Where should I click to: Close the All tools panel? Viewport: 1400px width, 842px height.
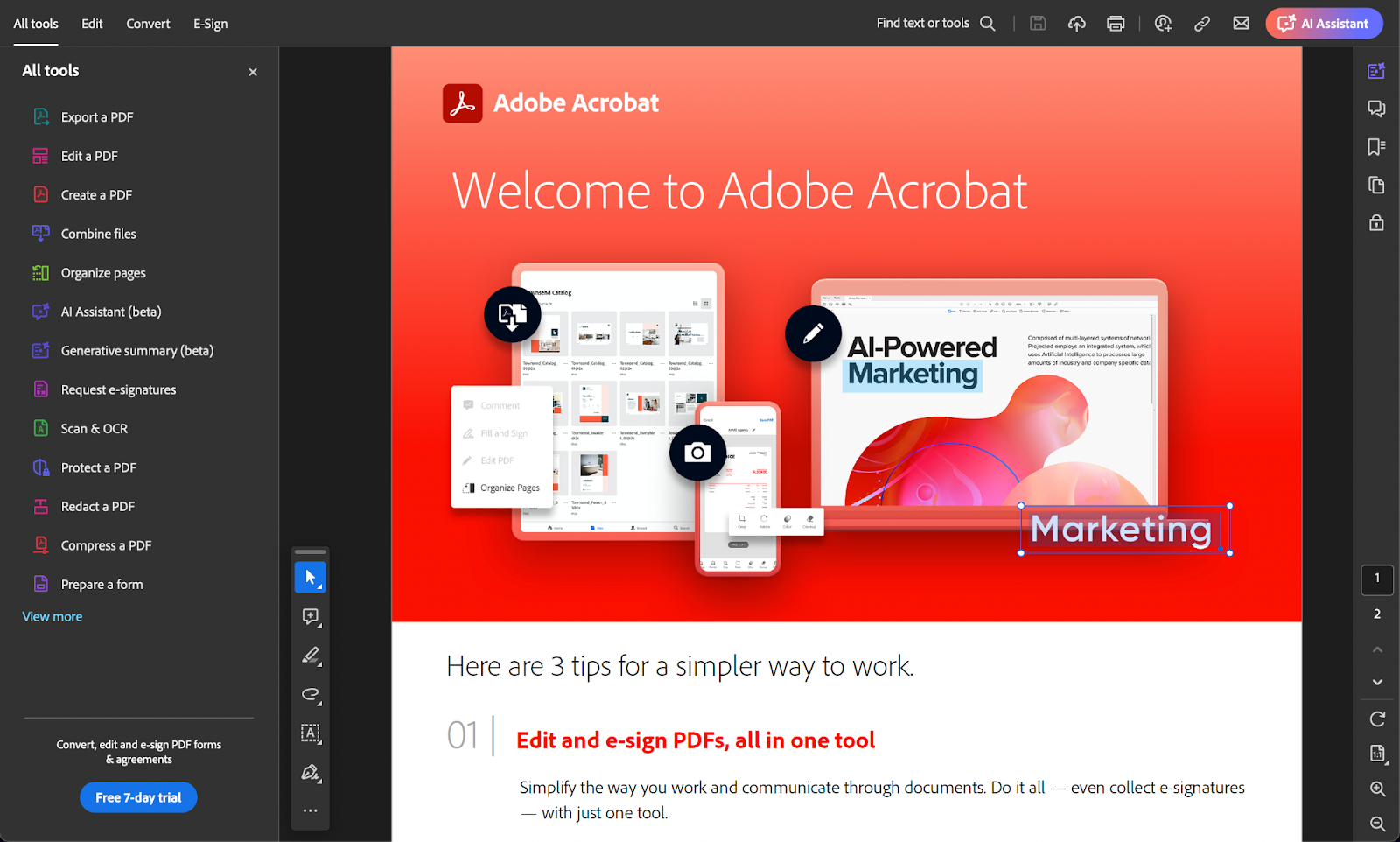click(x=253, y=72)
